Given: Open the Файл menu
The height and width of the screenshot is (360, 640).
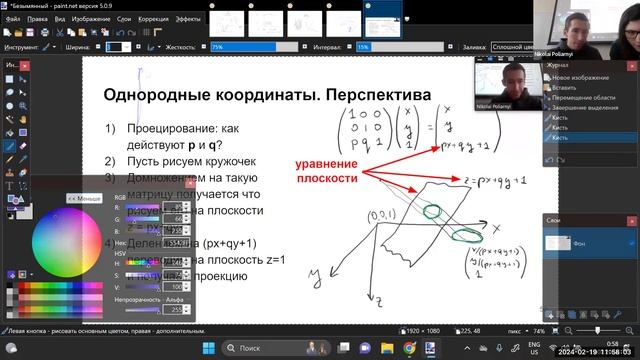Looking at the screenshot, I should pyautogui.click(x=13, y=19).
